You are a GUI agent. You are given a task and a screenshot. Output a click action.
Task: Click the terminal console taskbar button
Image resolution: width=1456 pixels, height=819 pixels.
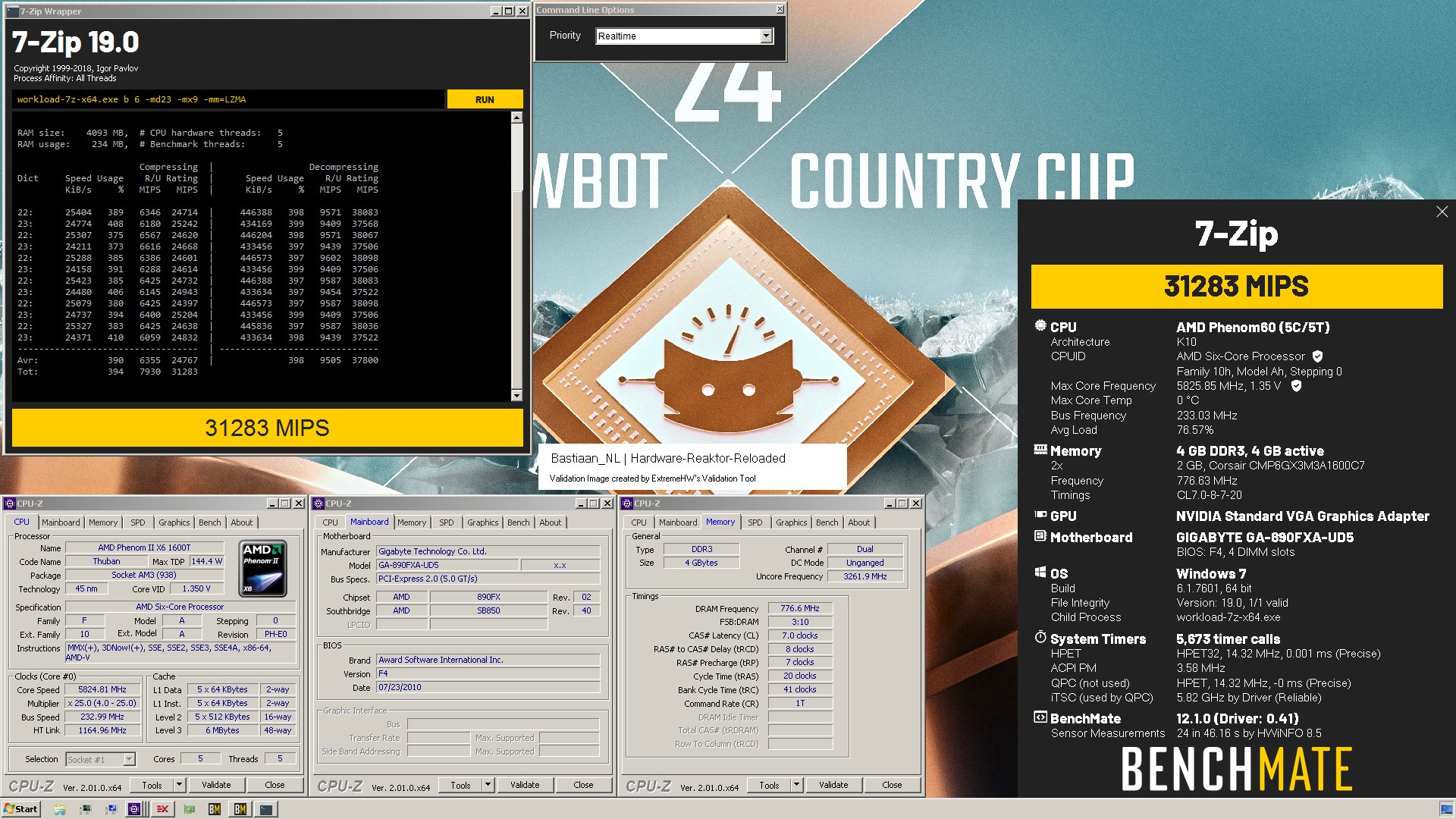(266, 809)
